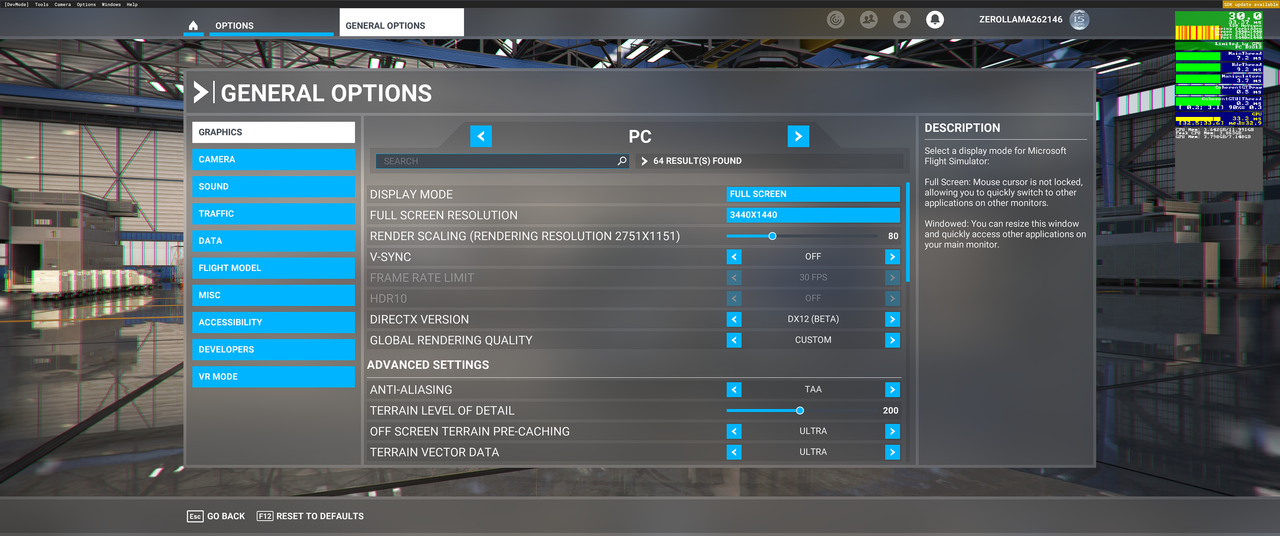Image resolution: width=1280 pixels, height=536 pixels.
Task: Open the Developers settings category
Action: click(273, 349)
